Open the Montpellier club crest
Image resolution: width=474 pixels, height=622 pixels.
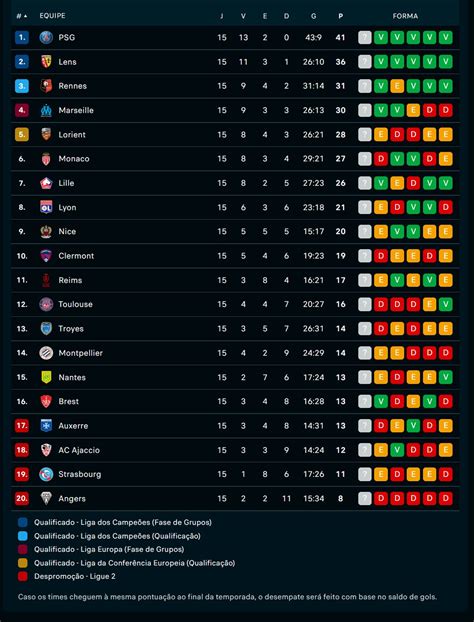pyautogui.click(x=46, y=353)
